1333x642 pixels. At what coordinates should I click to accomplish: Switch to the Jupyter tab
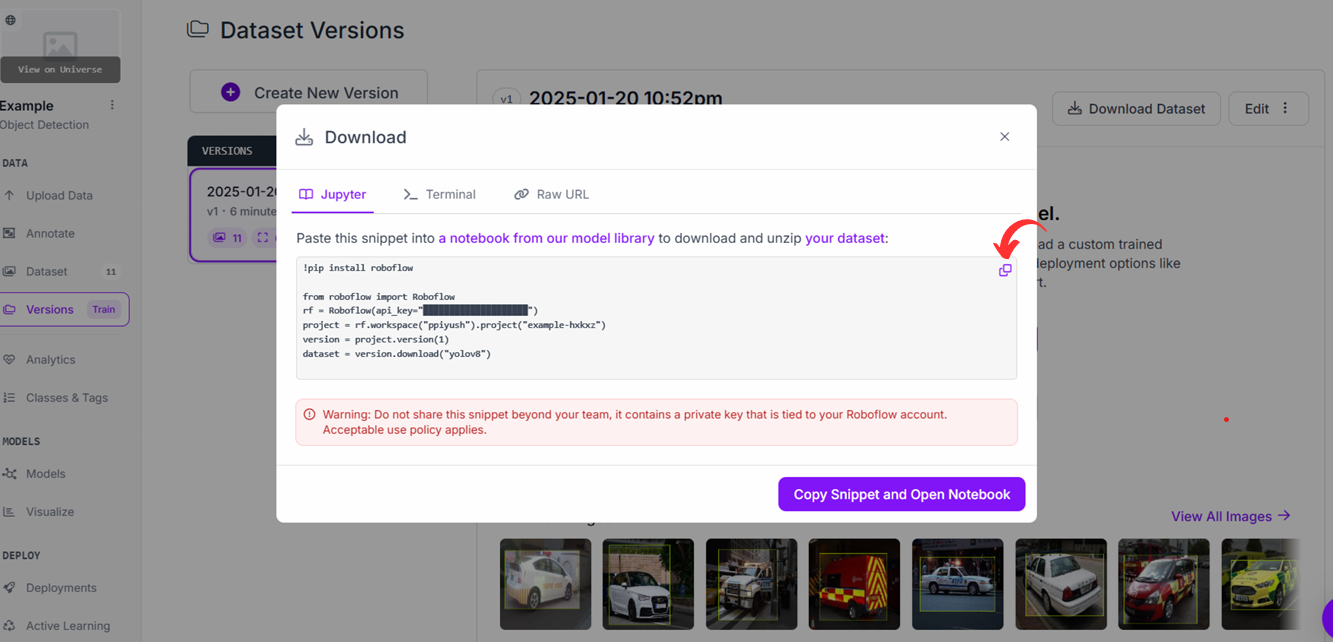[332, 194]
